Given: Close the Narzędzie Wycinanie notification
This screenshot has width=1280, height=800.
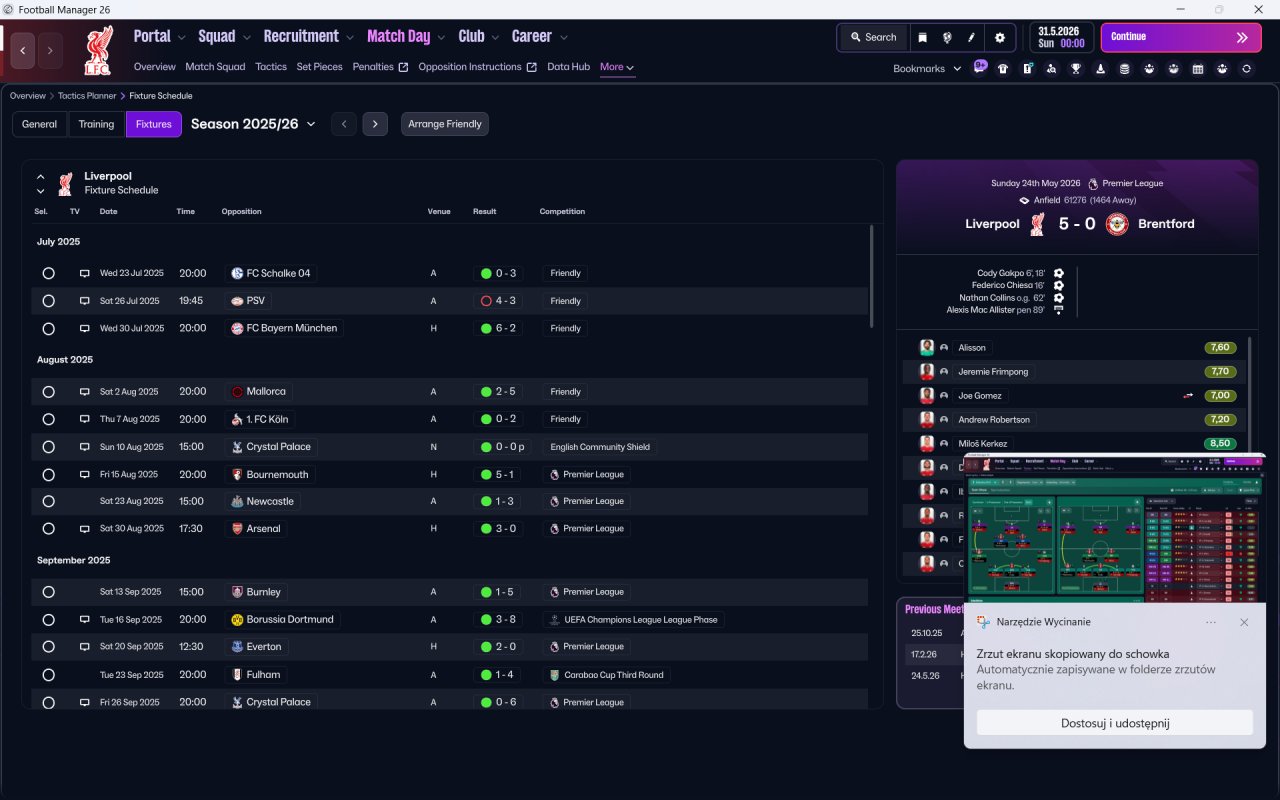Looking at the screenshot, I should 1244,622.
